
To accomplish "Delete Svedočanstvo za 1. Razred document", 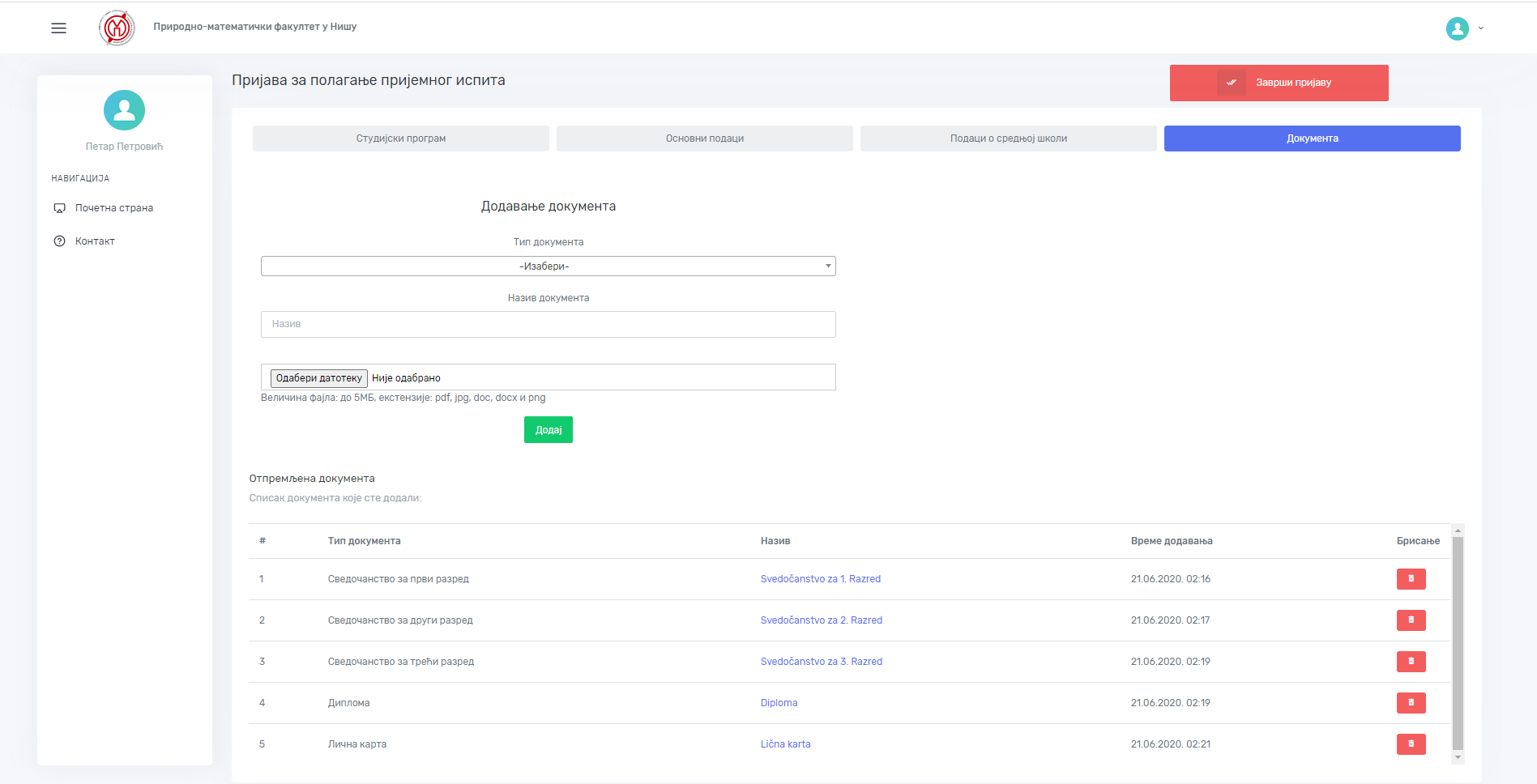I will pos(1411,579).
